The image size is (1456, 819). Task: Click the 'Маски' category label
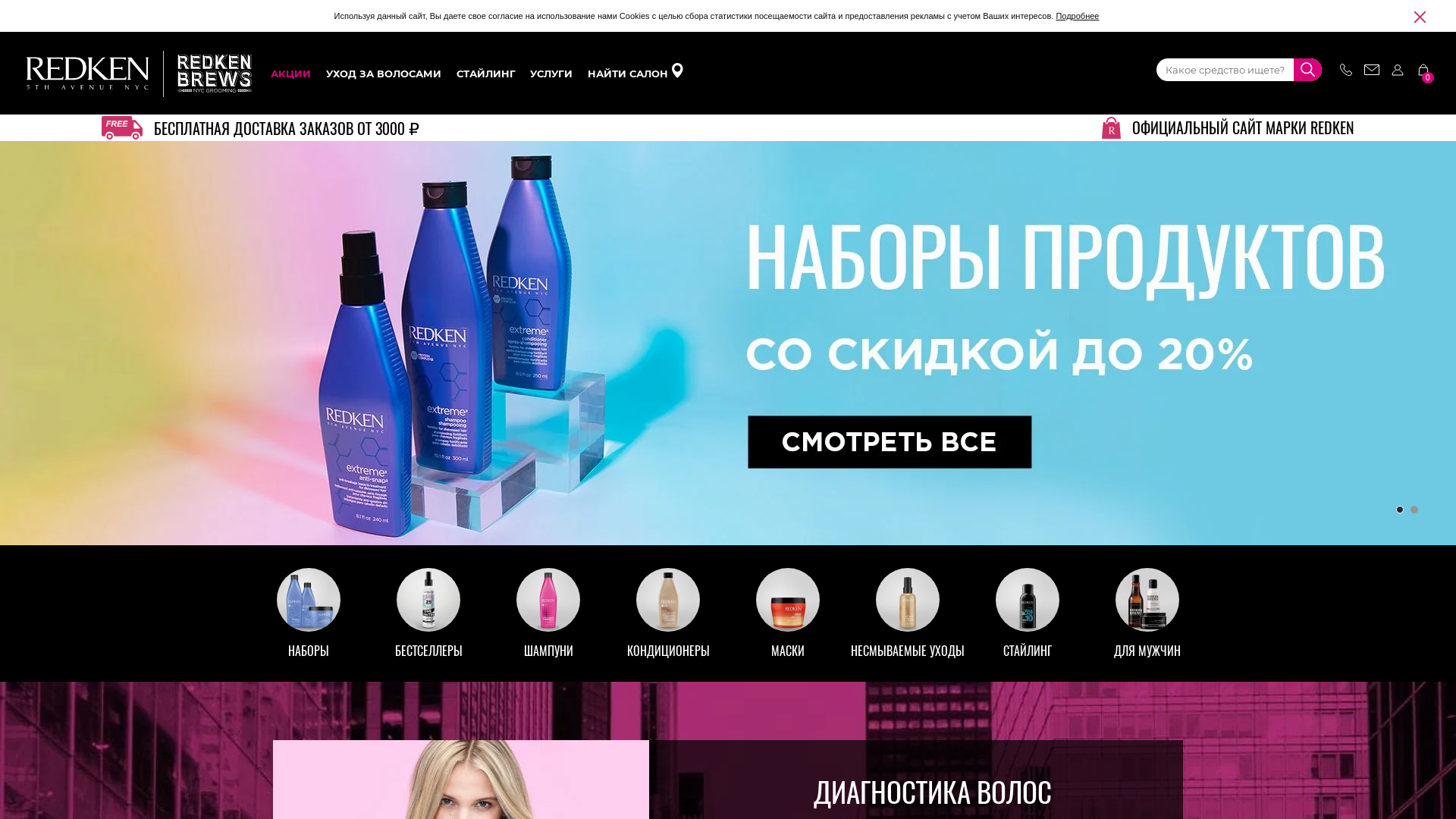[788, 651]
